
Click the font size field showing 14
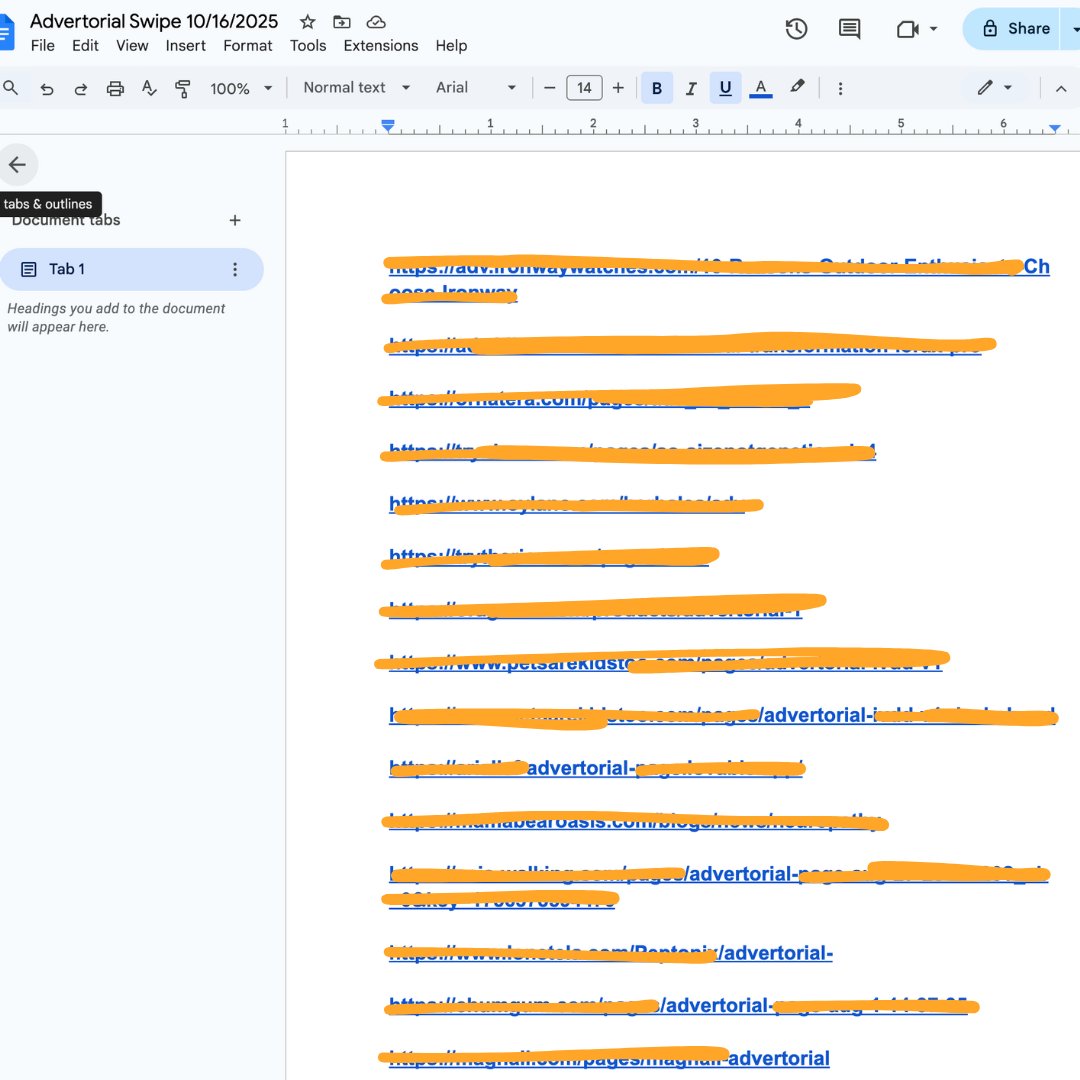(584, 88)
